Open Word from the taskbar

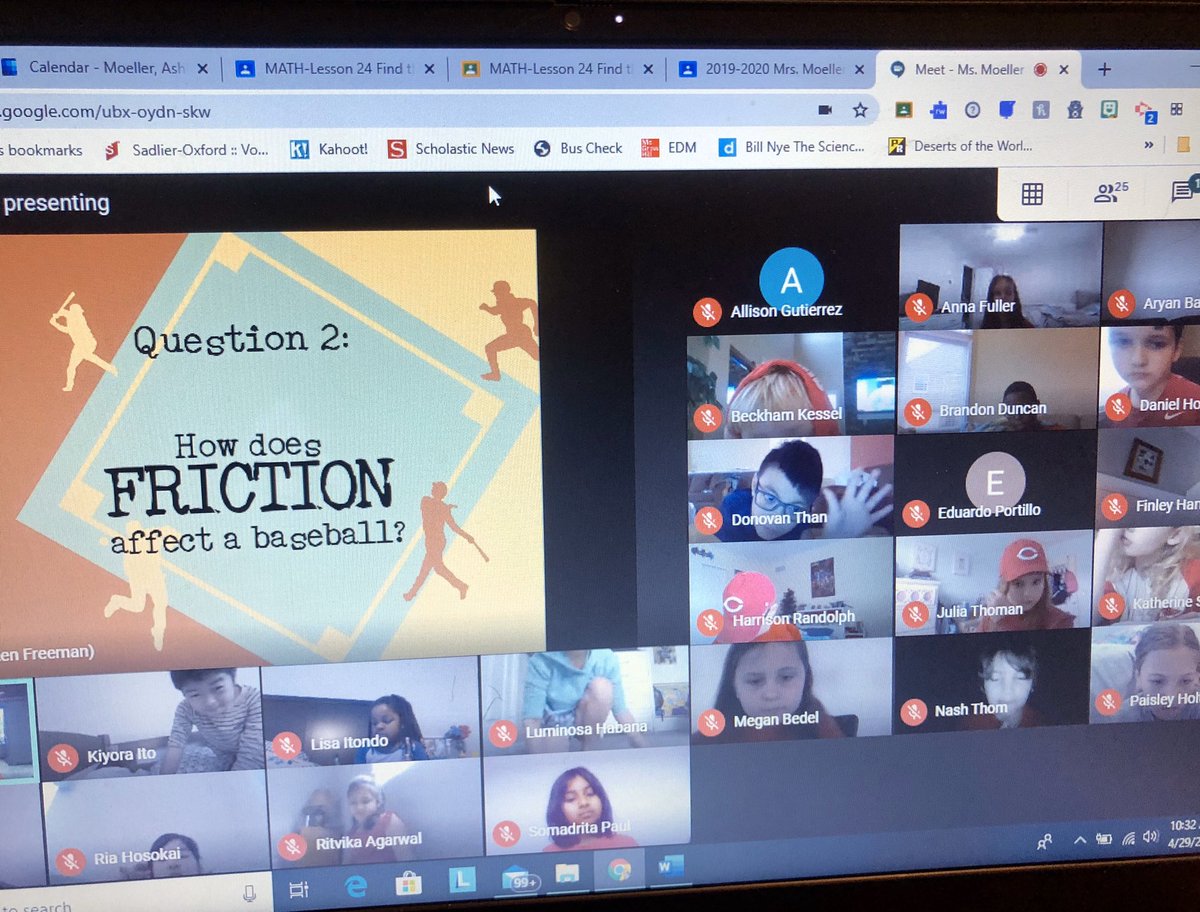point(669,867)
